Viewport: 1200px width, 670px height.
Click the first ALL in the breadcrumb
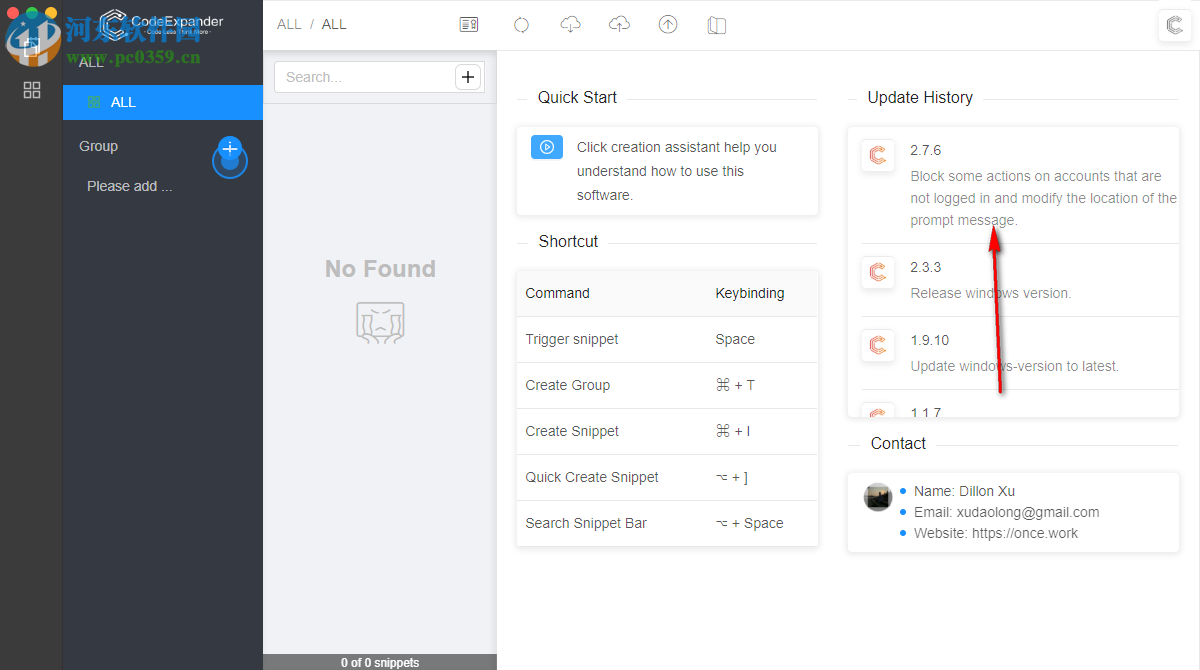pyautogui.click(x=289, y=24)
